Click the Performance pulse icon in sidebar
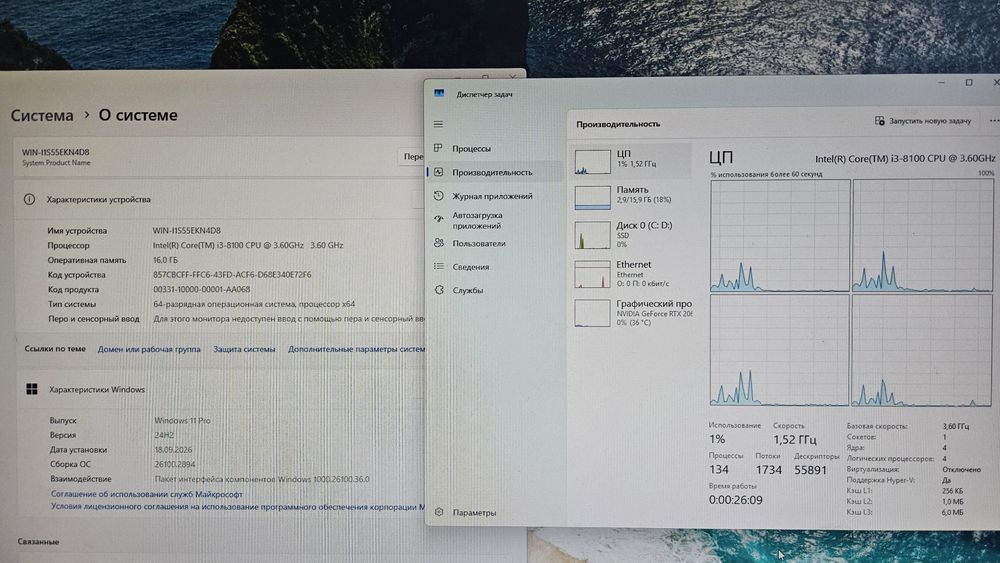This screenshot has width=1000, height=563. [438, 172]
